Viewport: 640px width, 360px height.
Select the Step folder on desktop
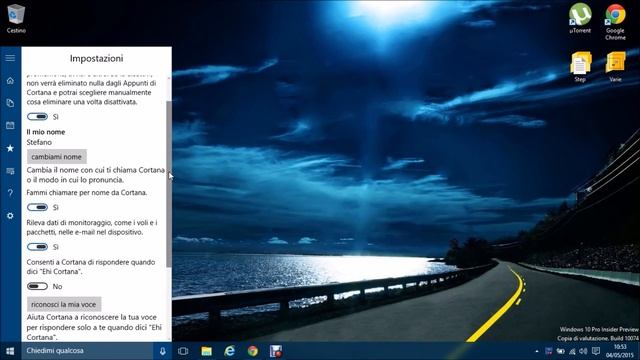coord(580,67)
